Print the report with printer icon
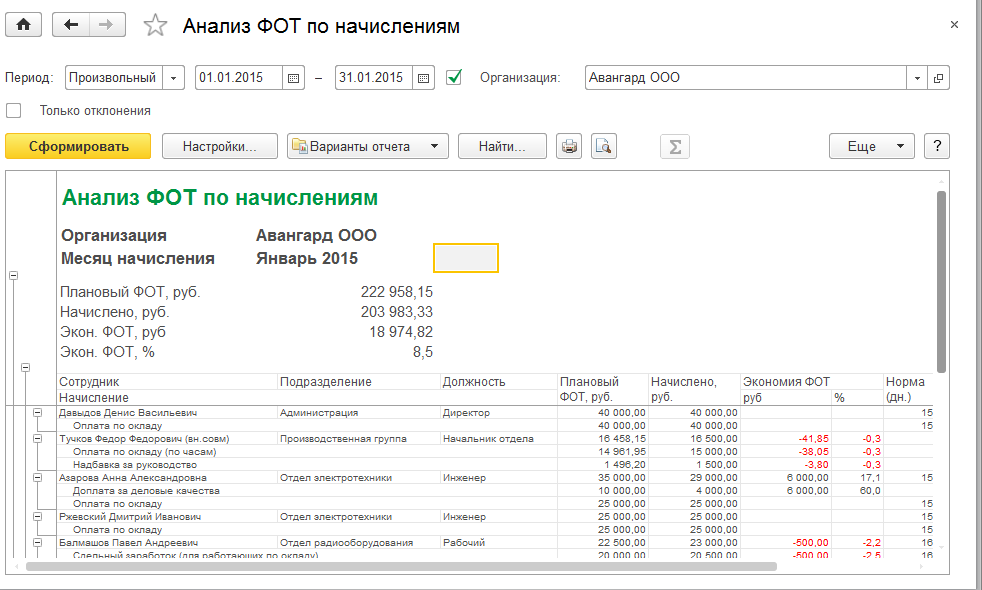Viewport: 982px width, 590px height. coord(569,147)
